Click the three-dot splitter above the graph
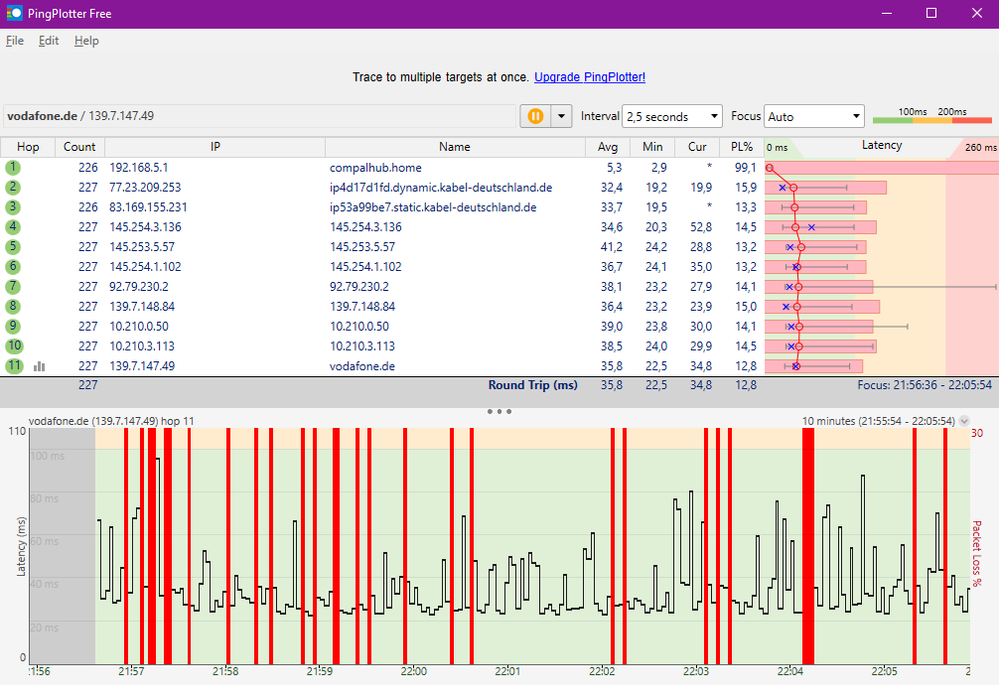999x685 pixels. 499,411
